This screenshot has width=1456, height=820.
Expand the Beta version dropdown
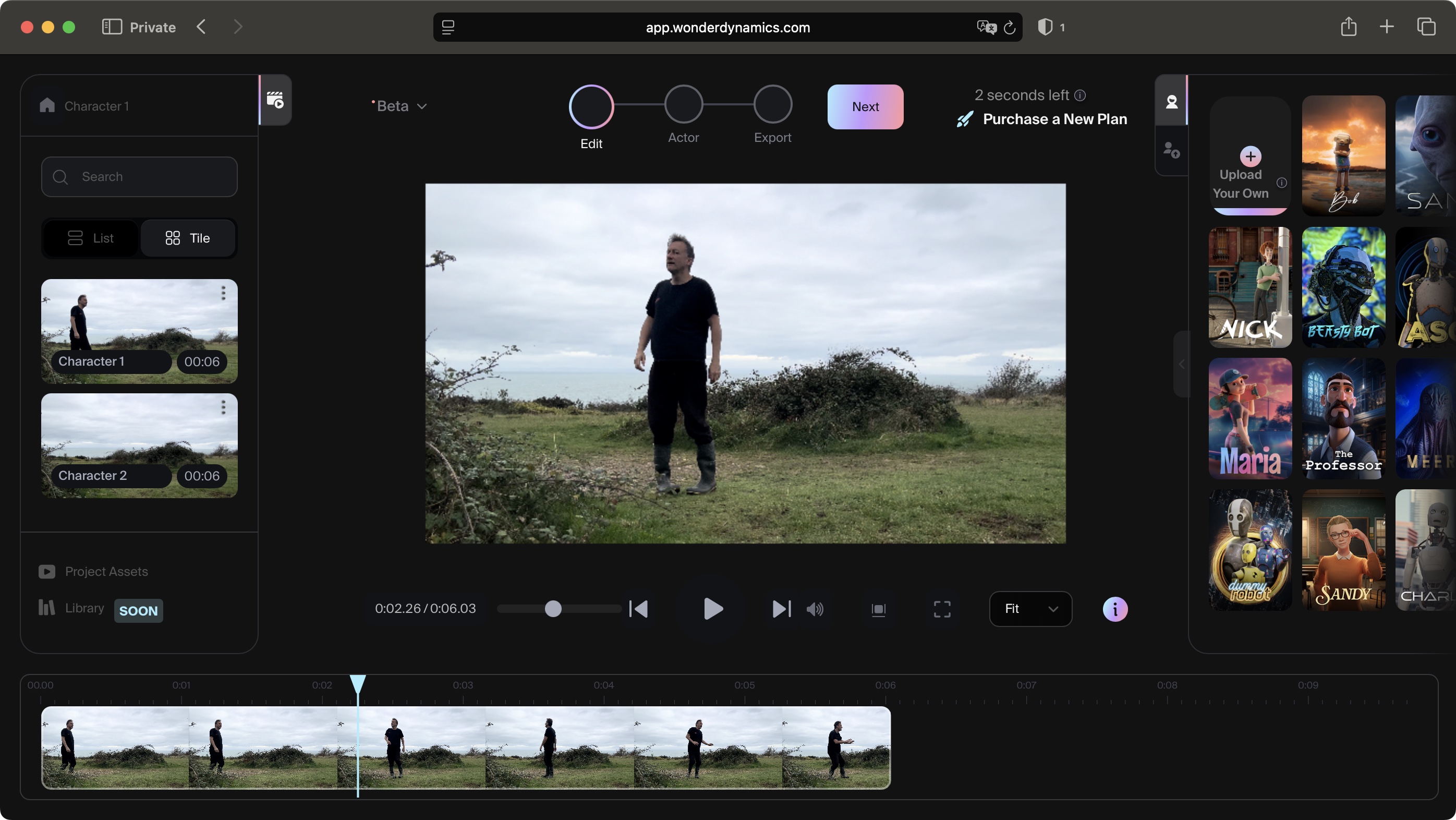400,106
